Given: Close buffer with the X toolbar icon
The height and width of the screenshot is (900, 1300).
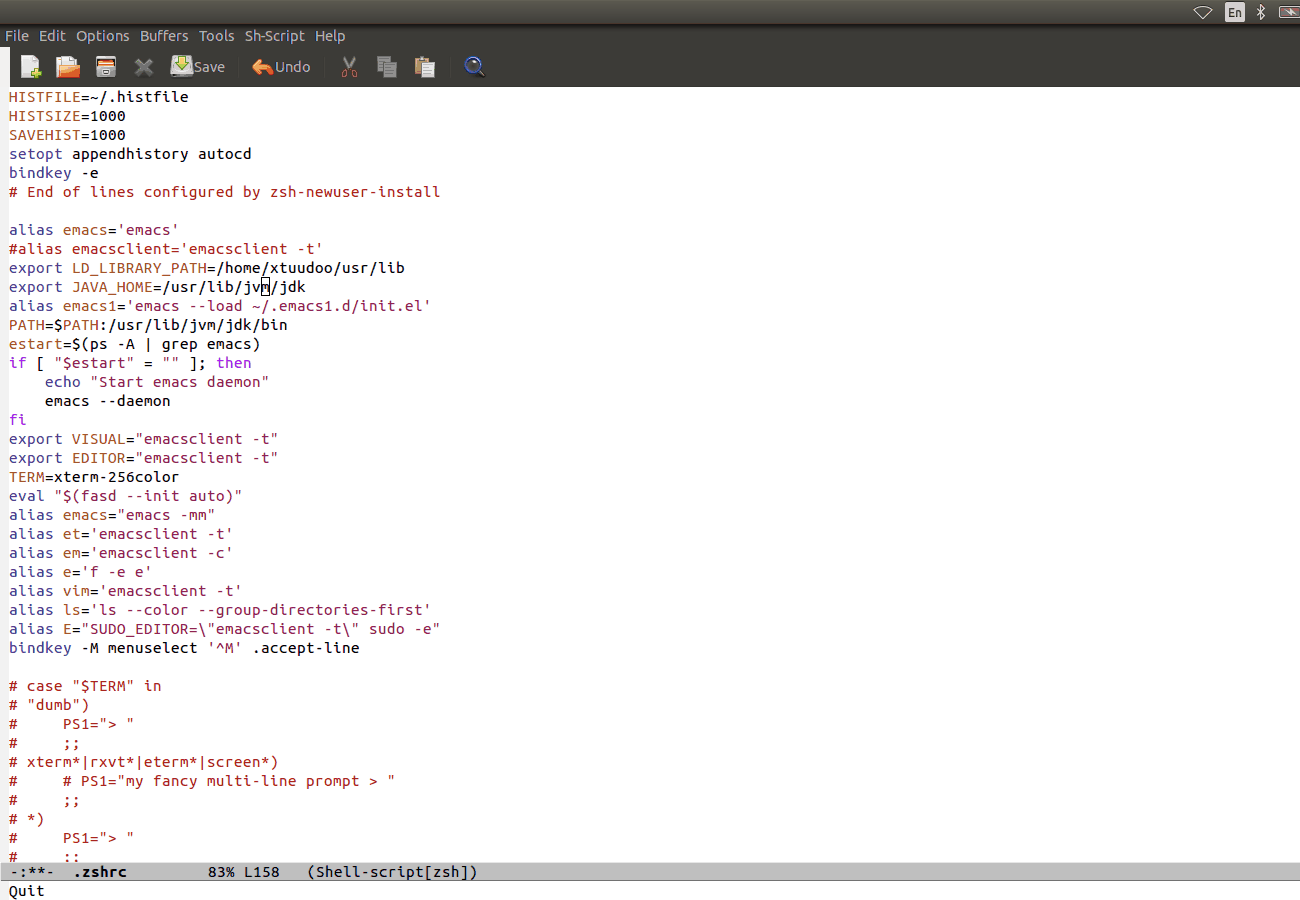Looking at the screenshot, I should tap(144, 67).
